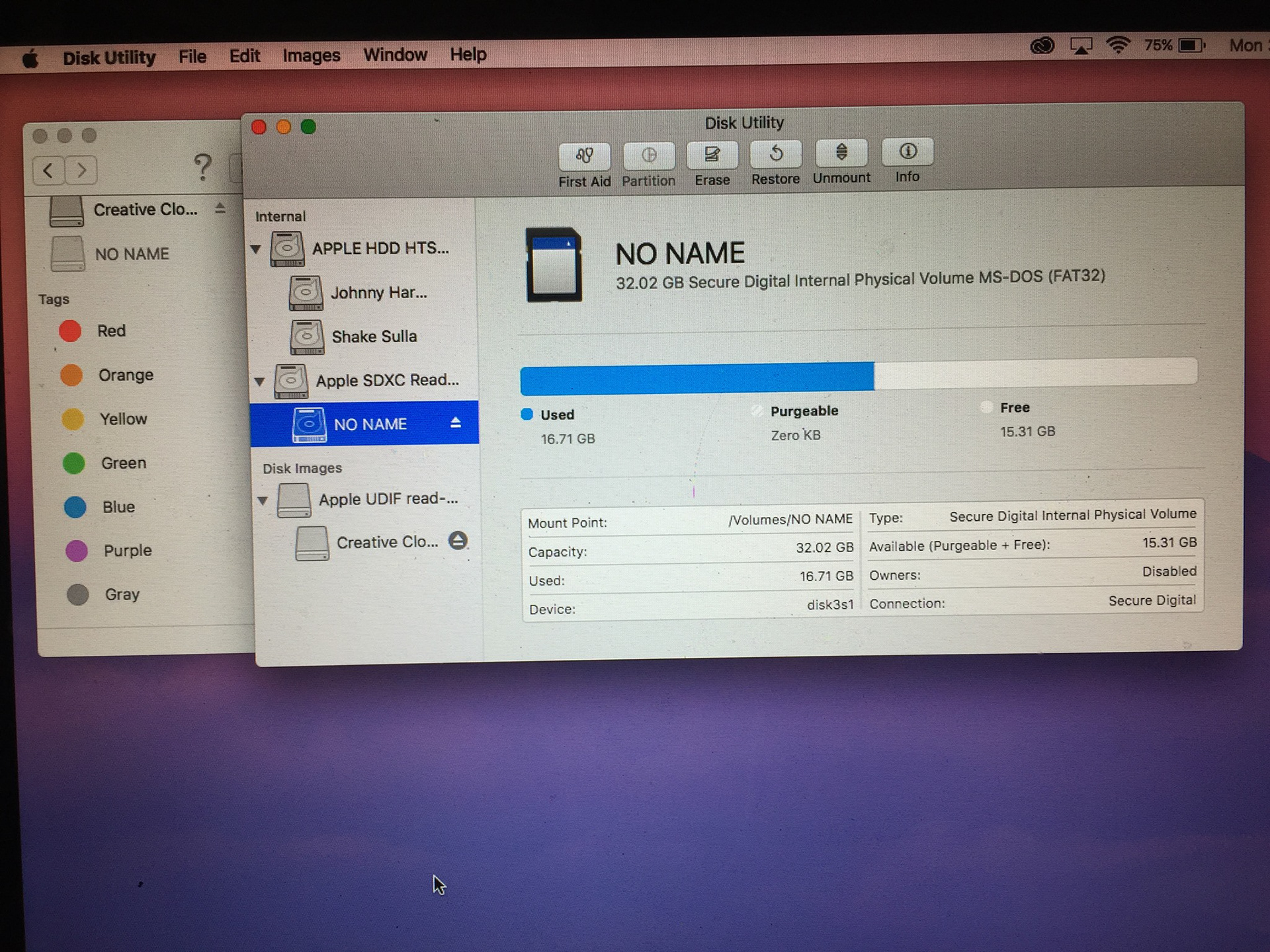1270x952 pixels.
Task: Click the Erase toolbar icon
Action: (x=712, y=155)
